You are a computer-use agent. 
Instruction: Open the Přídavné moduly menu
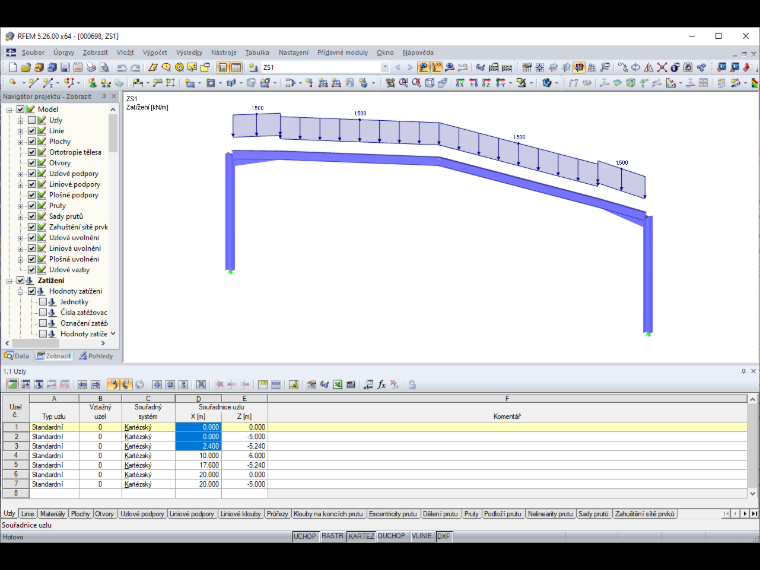point(343,52)
